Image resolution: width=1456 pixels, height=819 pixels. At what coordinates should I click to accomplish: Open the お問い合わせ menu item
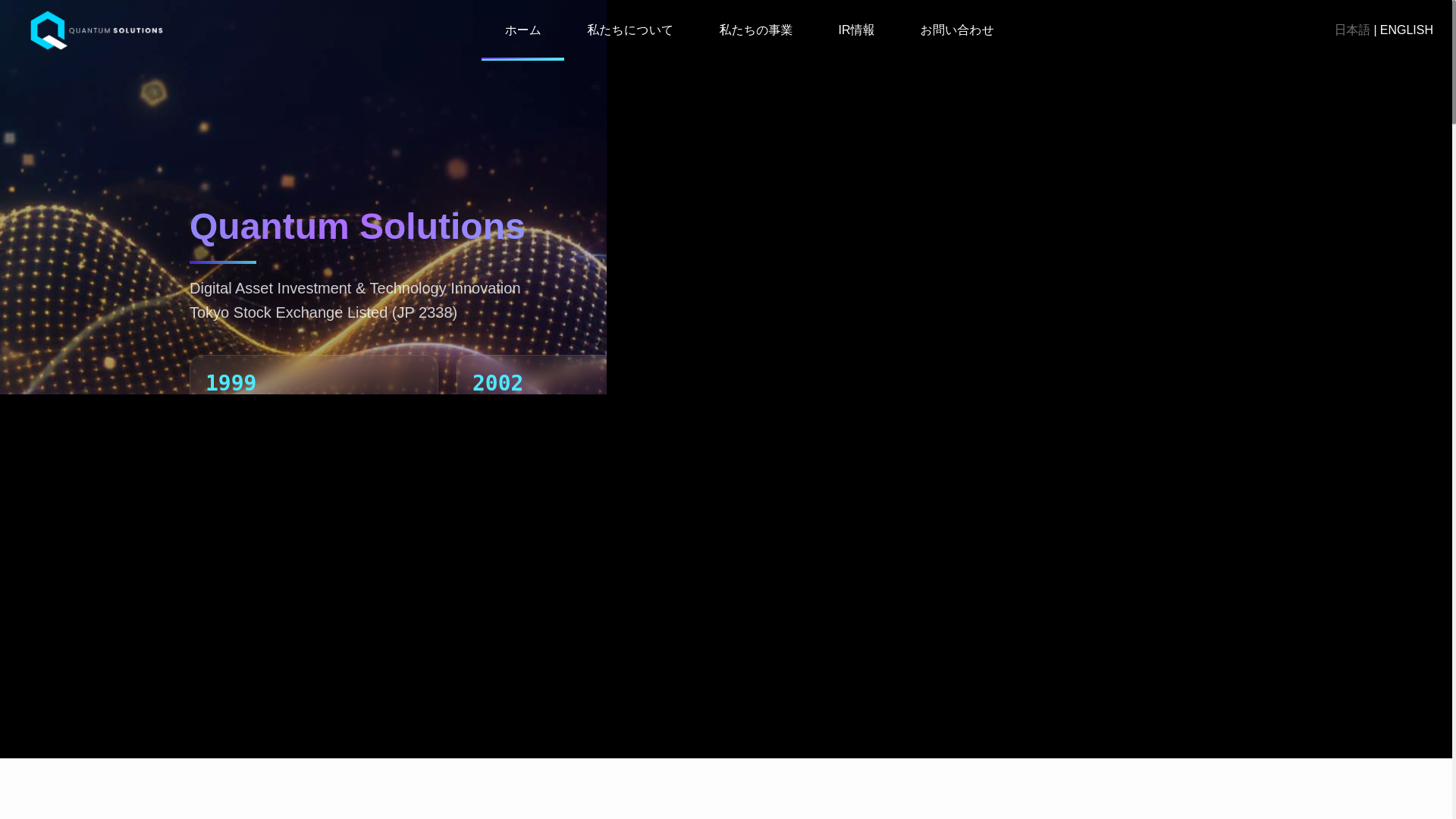click(956, 30)
